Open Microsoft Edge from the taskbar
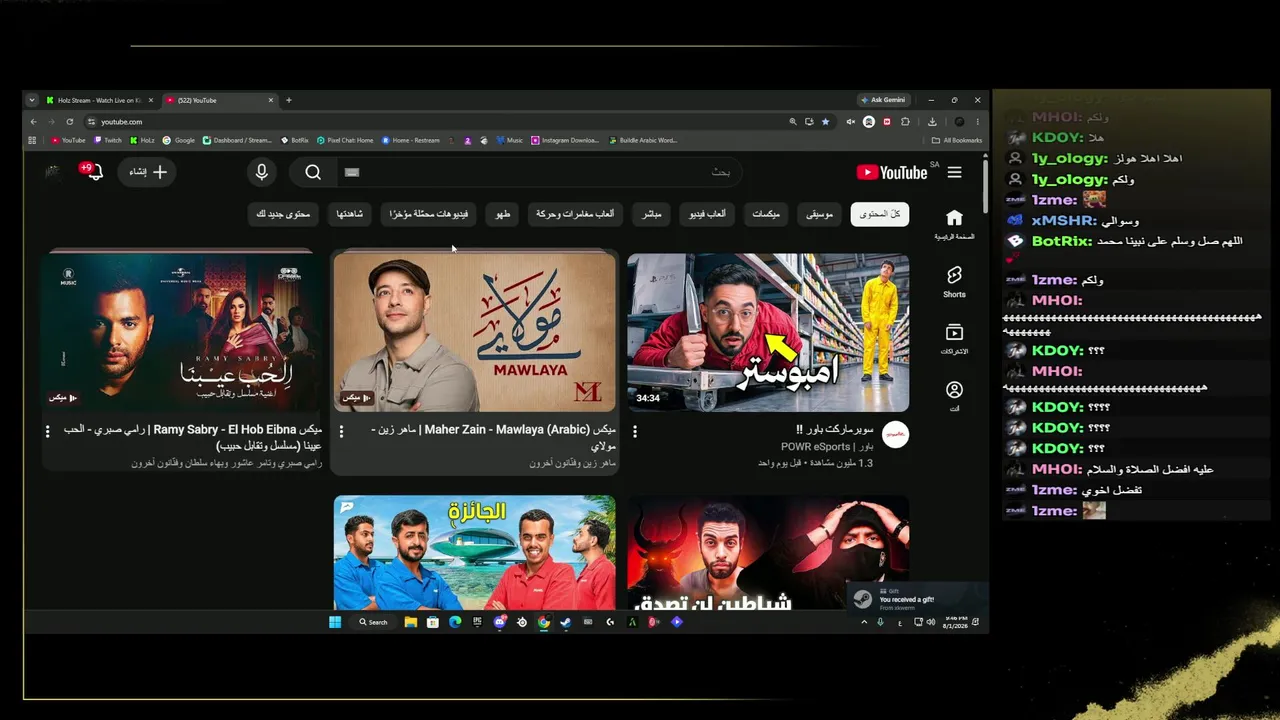The height and width of the screenshot is (720, 1280). point(455,622)
